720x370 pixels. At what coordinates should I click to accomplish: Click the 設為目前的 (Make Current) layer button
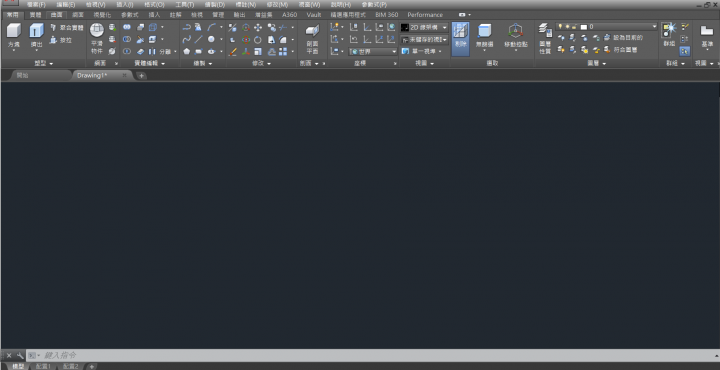coord(624,38)
